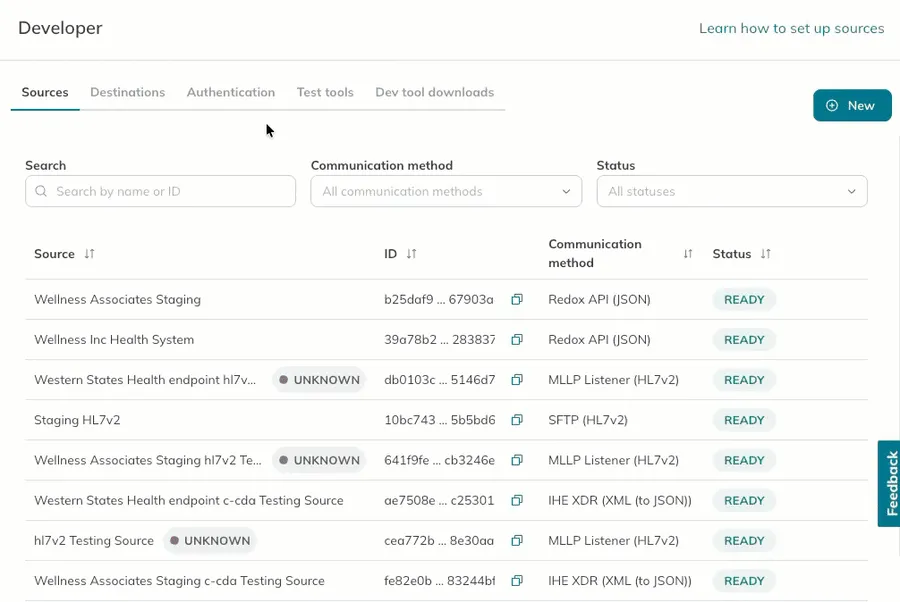900x602 pixels.
Task: Click MLLP Listener cell for hl7v2 Testing Source
Action: (614, 541)
